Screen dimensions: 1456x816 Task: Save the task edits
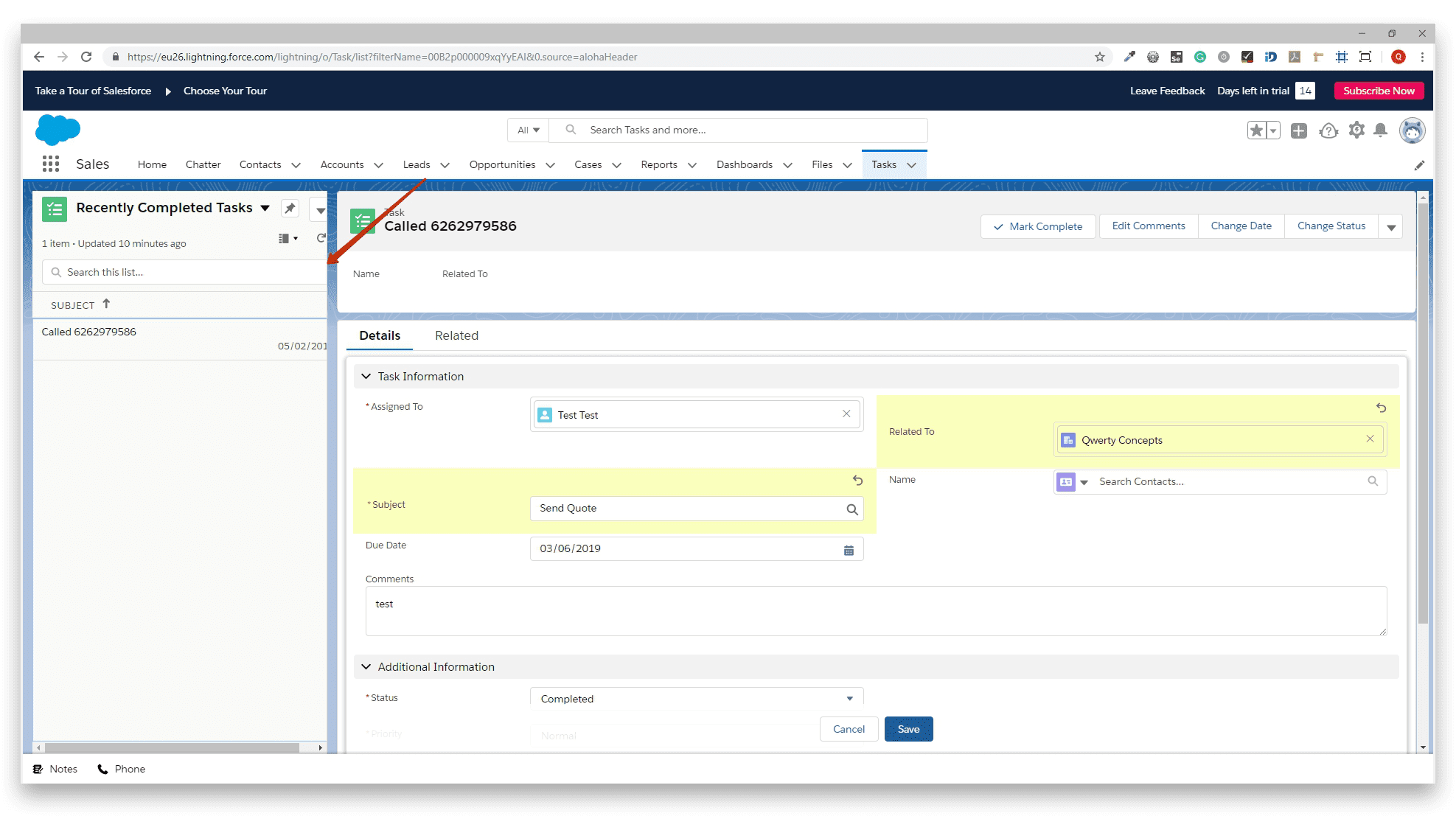click(x=908, y=729)
